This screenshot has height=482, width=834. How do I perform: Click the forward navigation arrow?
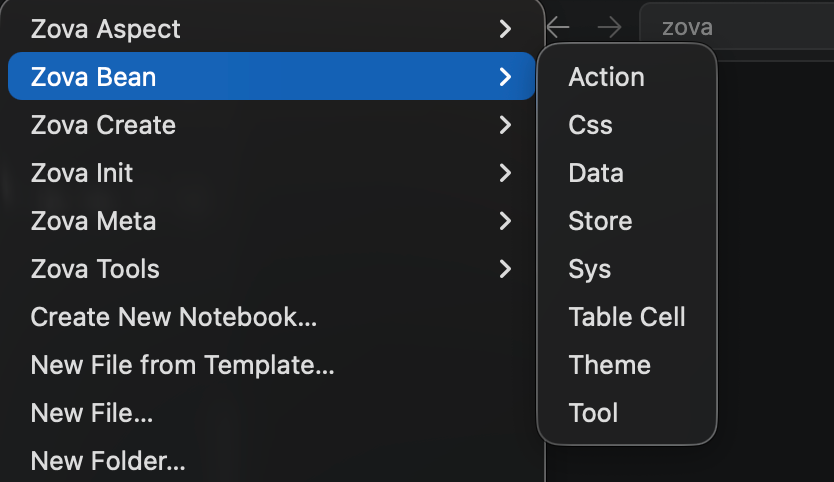point(608,28)
